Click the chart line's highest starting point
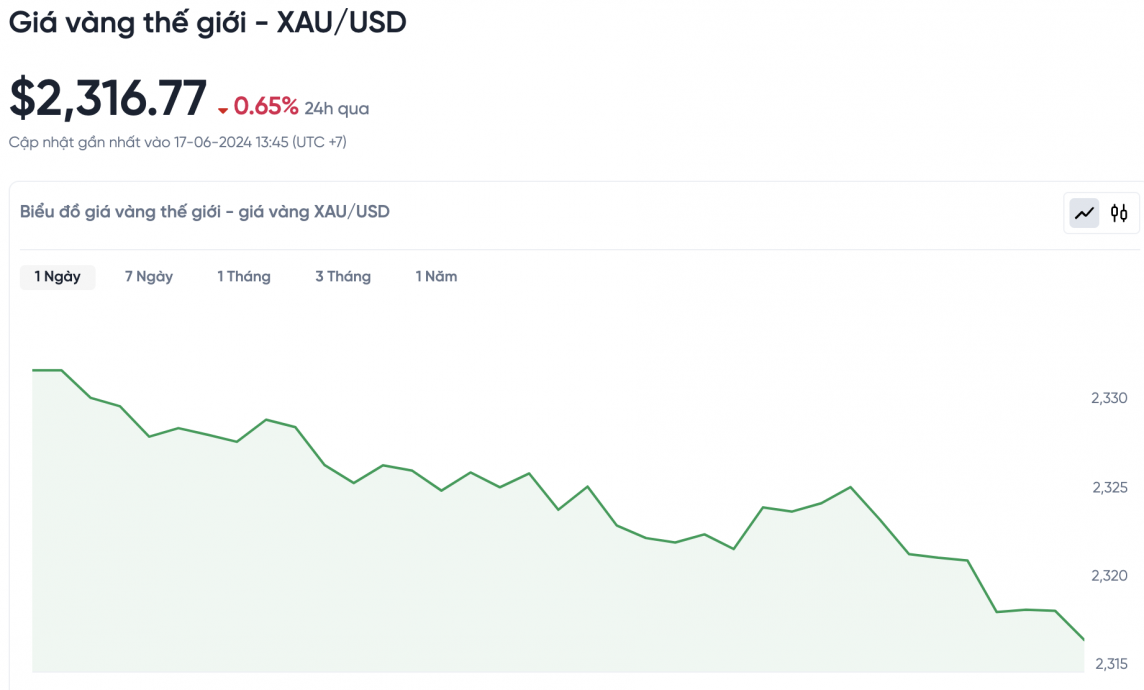This screenshot has height=690, width=1144. [x=34, y=370]
